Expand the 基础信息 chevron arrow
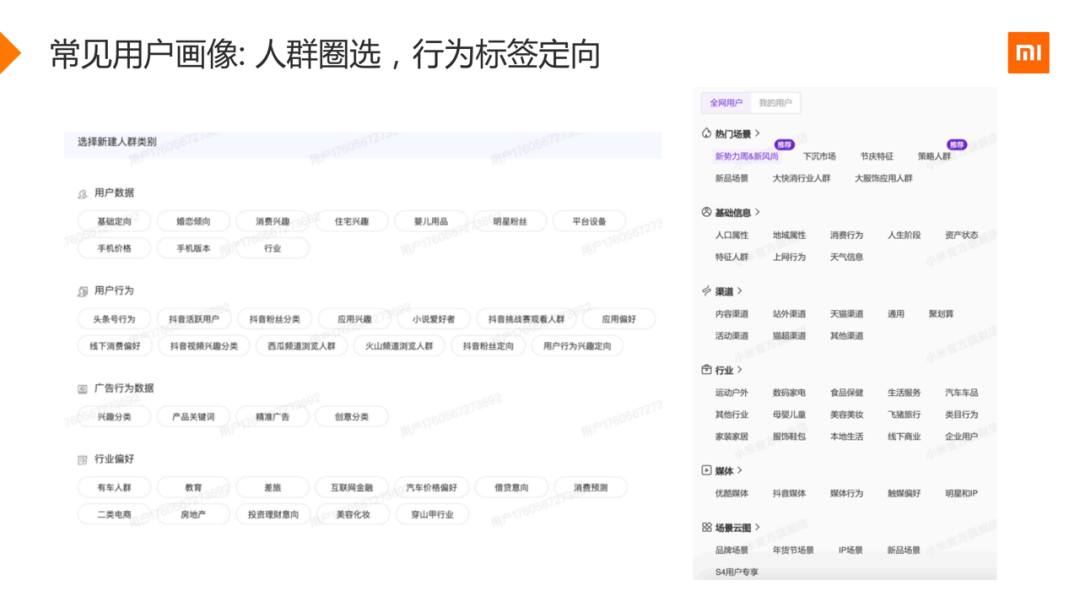 click(x=758, y=212)
